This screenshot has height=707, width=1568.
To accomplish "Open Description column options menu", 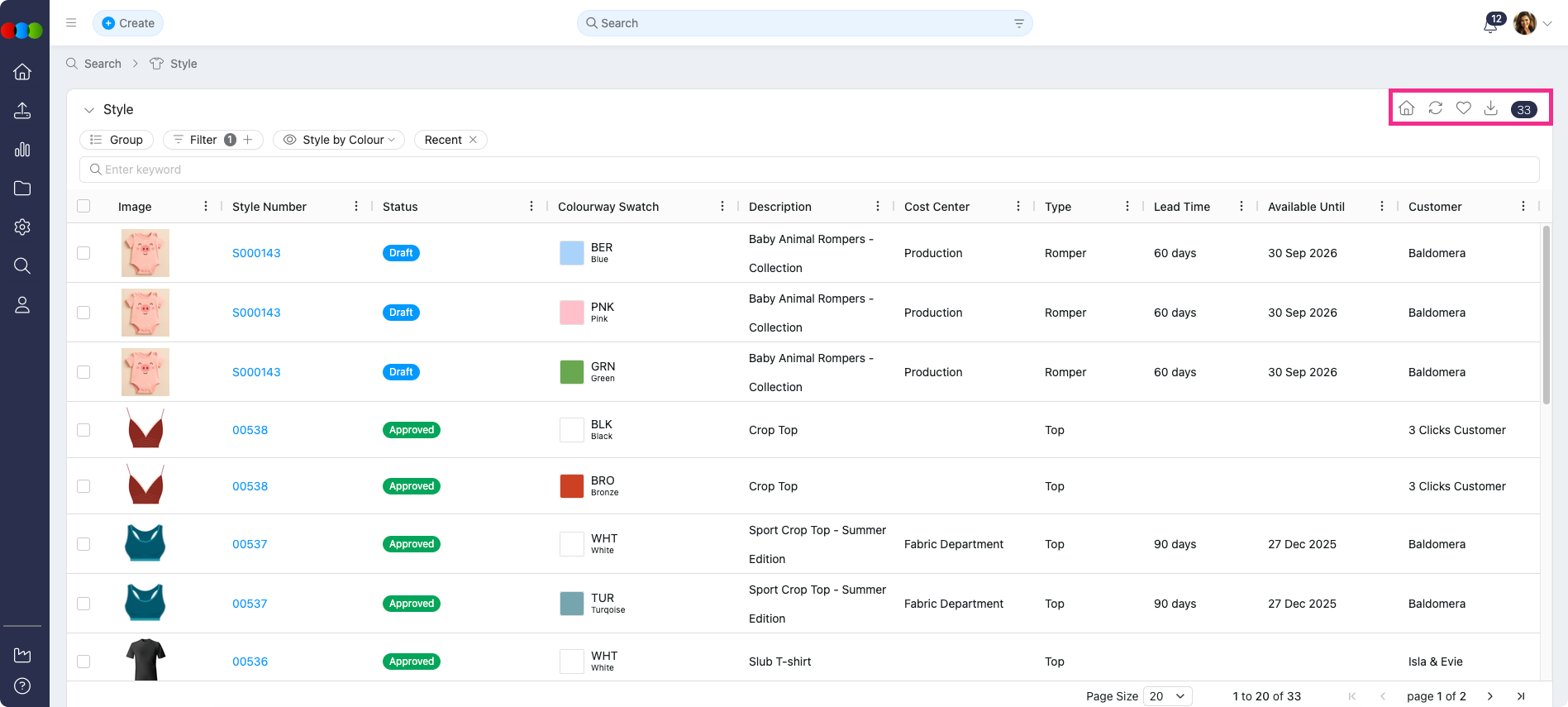I will click(878, 206).
